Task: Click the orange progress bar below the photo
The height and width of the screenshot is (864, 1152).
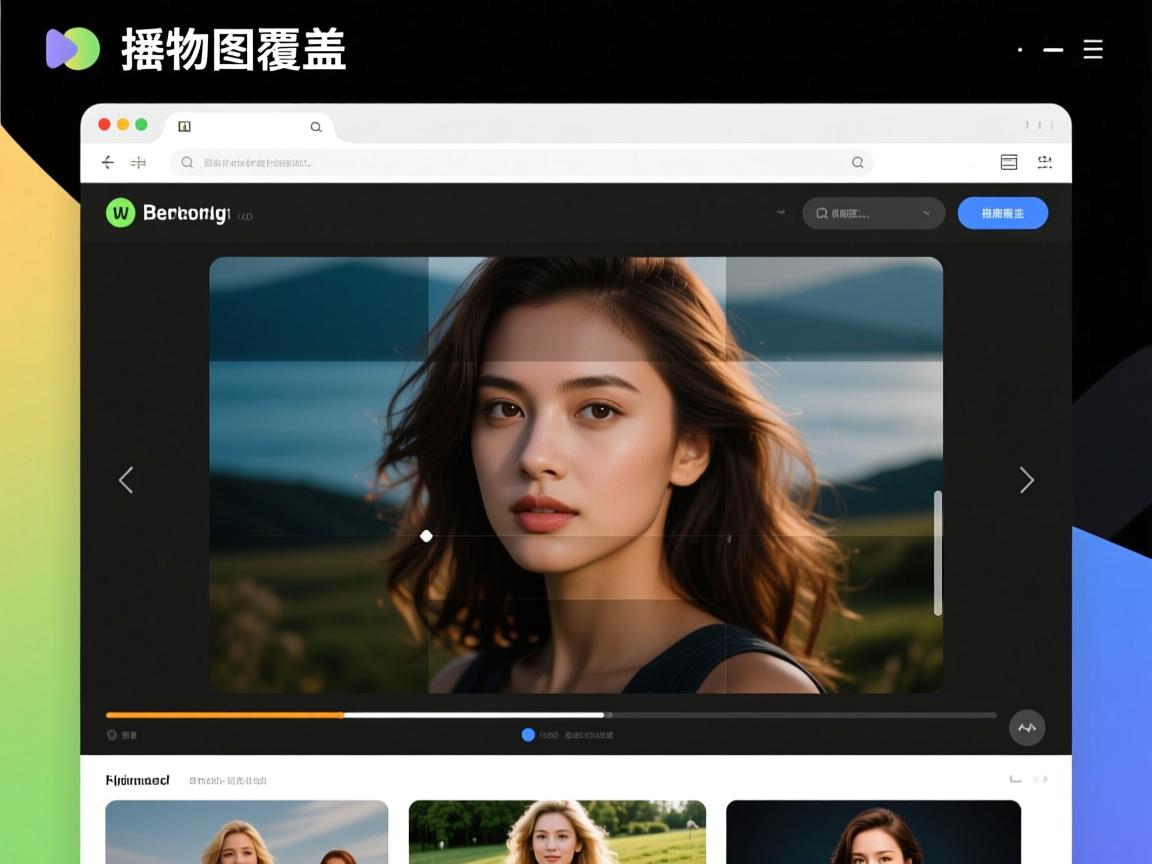Action: pyautogui.click(x=225, y=715)
